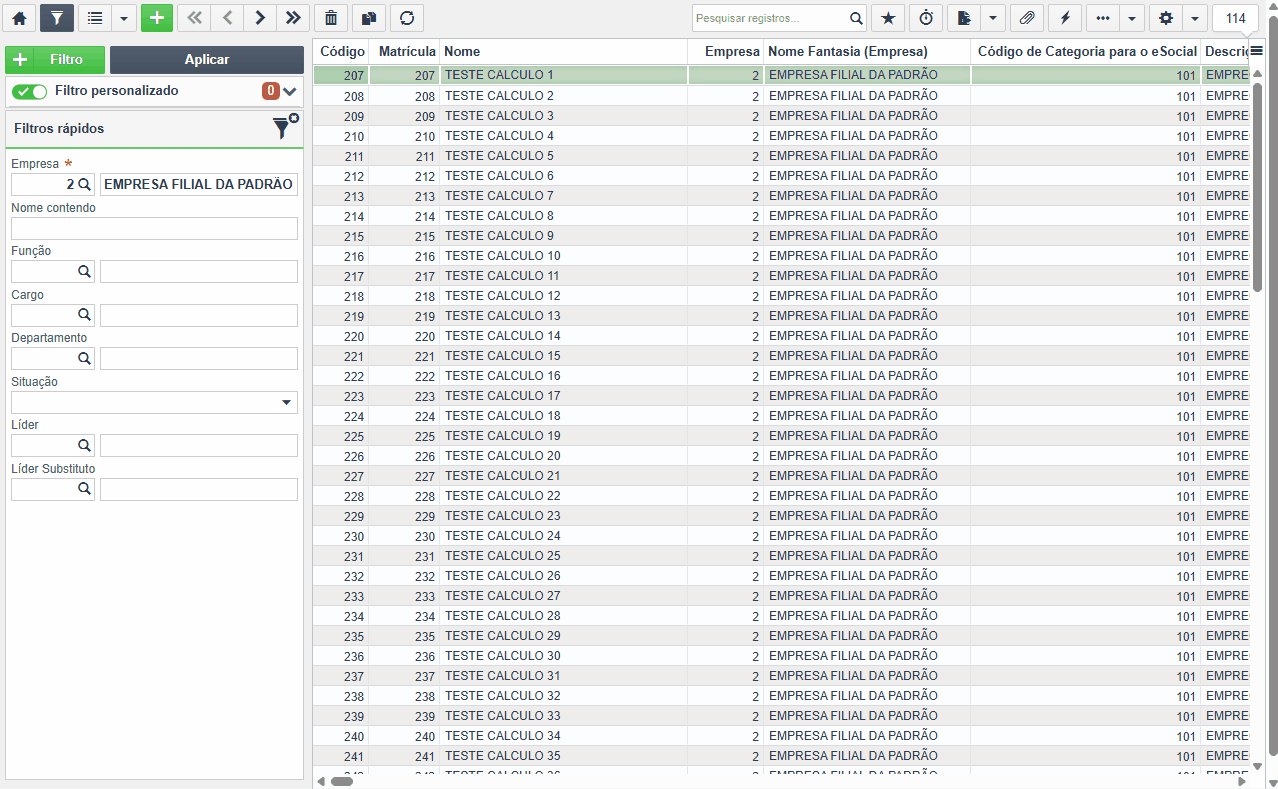
Task: Jump to the last record
Action: [293, 18]
